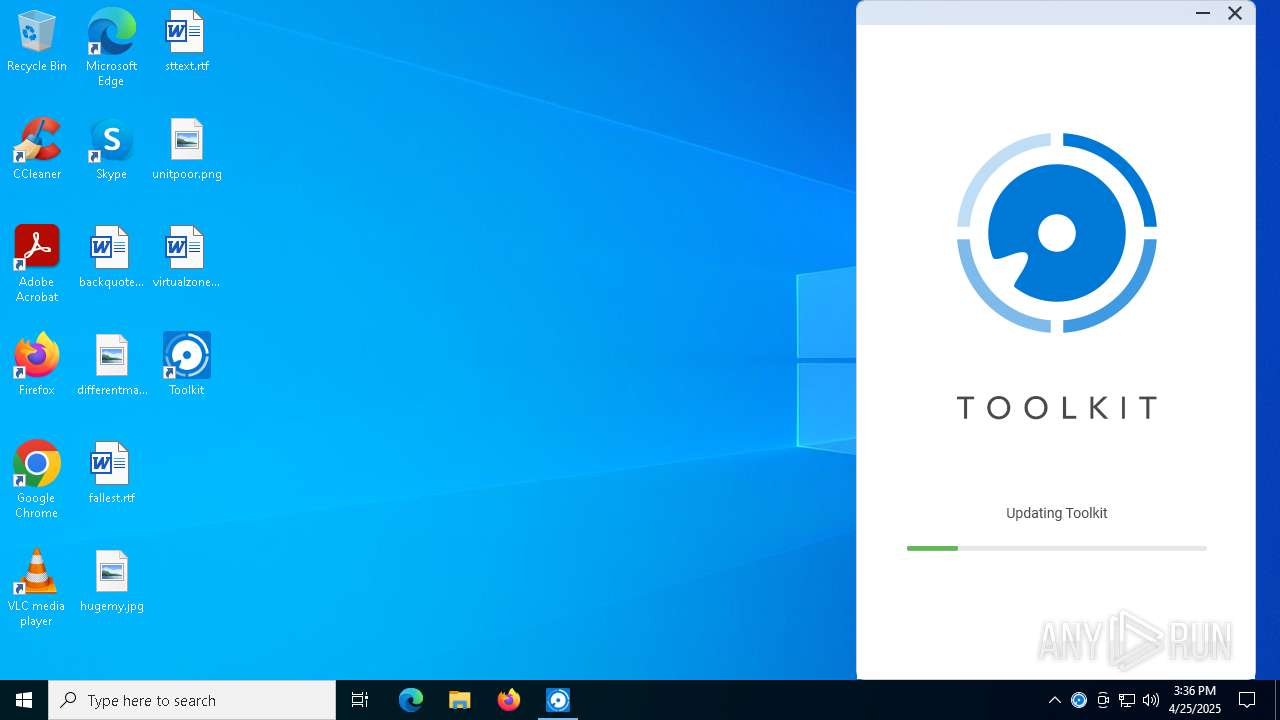Select fallest.rtf desktop file

click(111, 473)
